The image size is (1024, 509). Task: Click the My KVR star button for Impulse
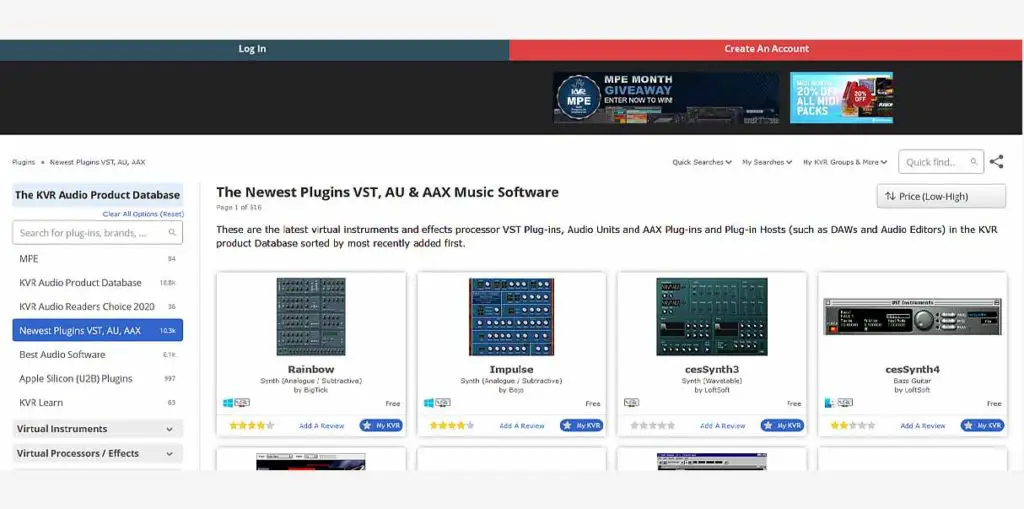(581, 425)
